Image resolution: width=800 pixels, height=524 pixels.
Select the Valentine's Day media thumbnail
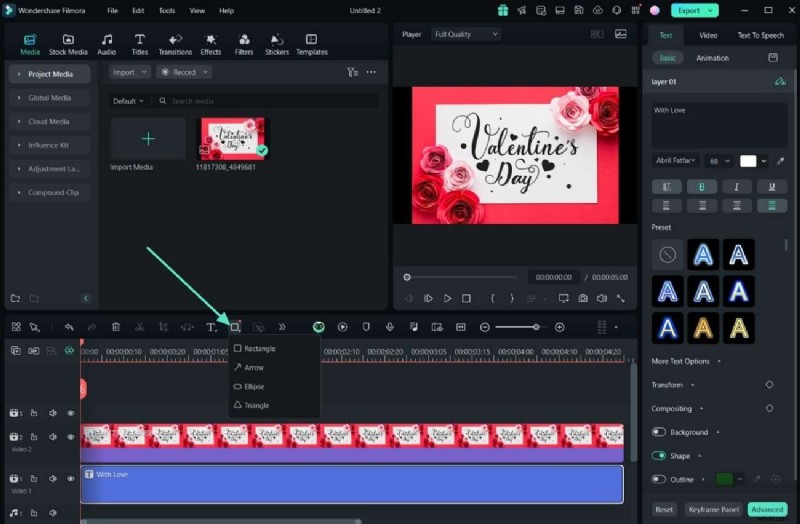click(233, 138)
